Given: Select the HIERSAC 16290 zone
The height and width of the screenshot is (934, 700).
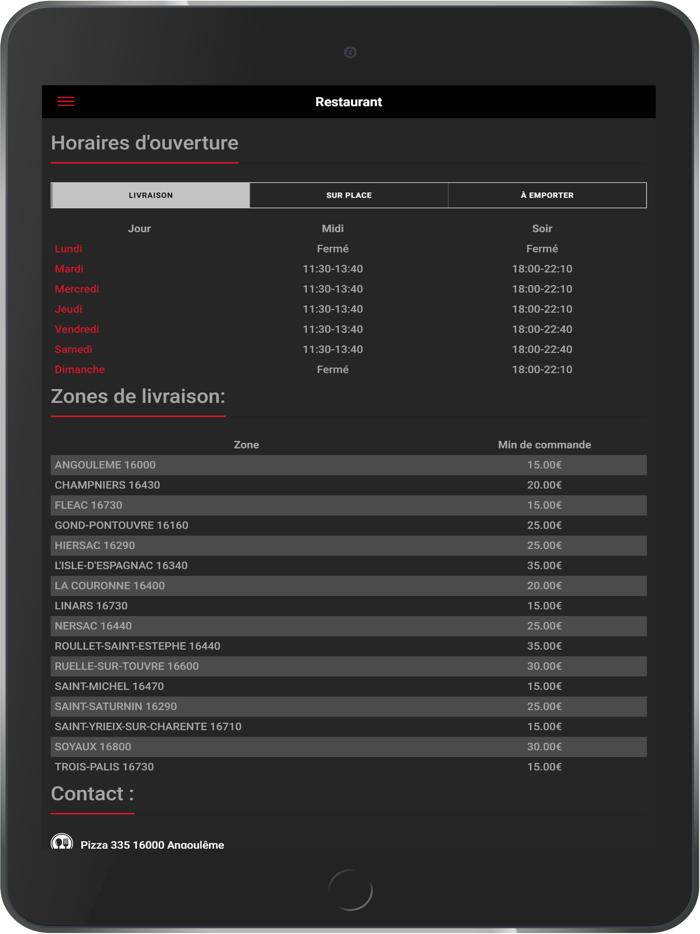Looking at the screenshot, I should pos(349,546).
